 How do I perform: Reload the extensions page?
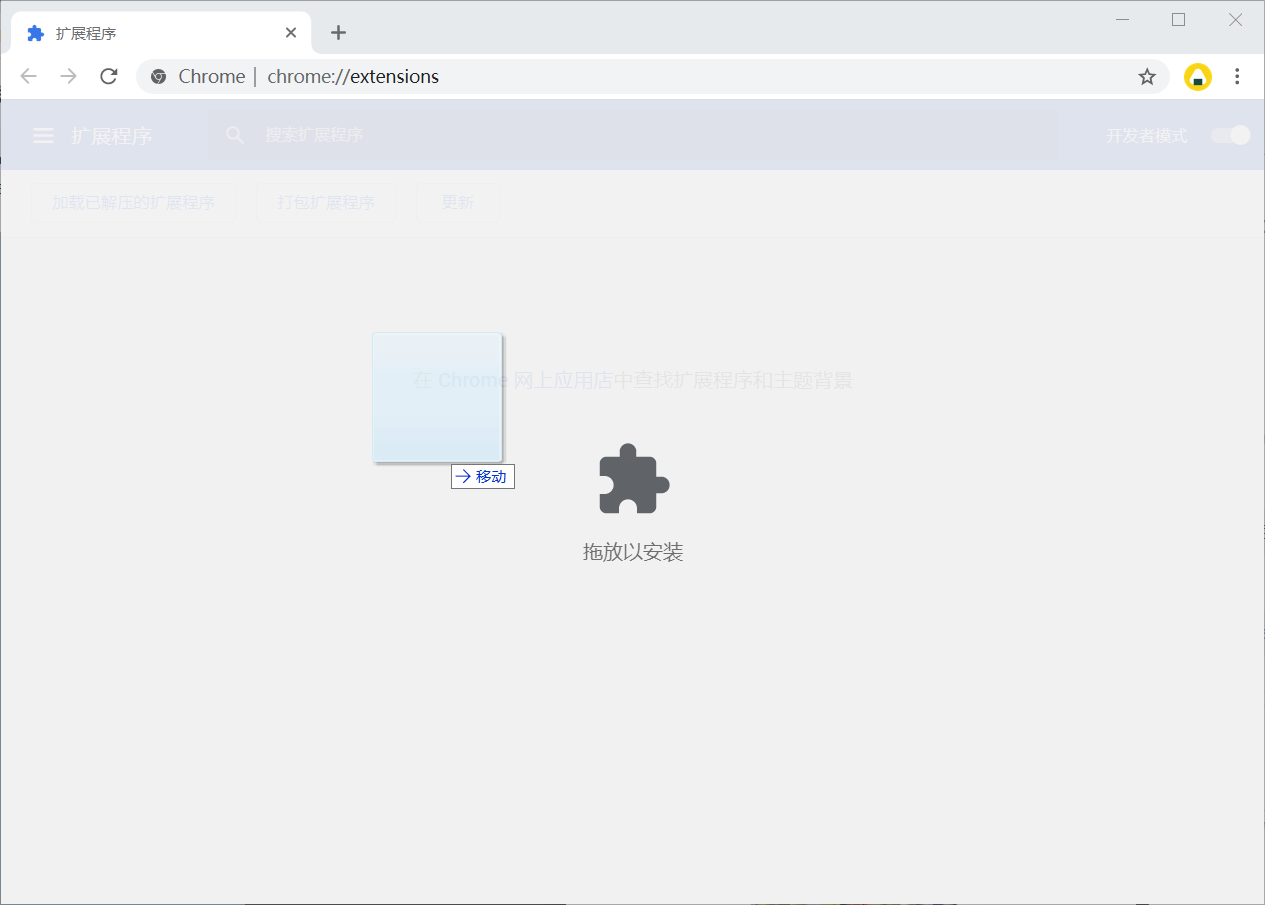(109, 77)
